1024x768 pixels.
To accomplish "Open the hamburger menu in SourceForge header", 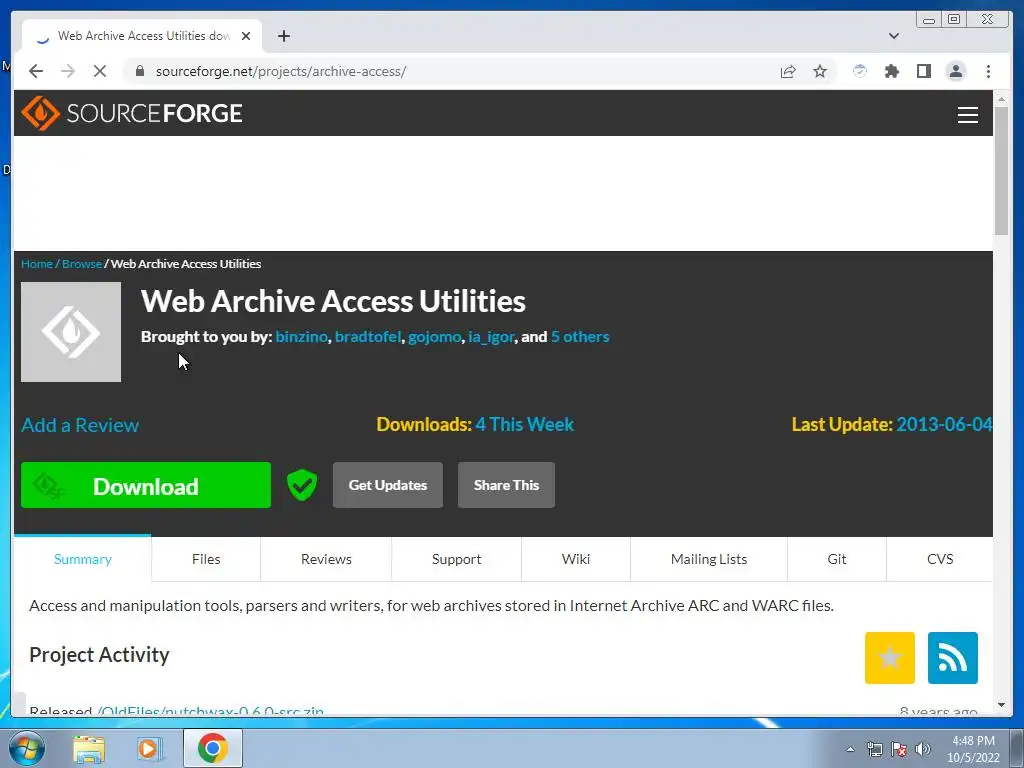I will (967, 114).
